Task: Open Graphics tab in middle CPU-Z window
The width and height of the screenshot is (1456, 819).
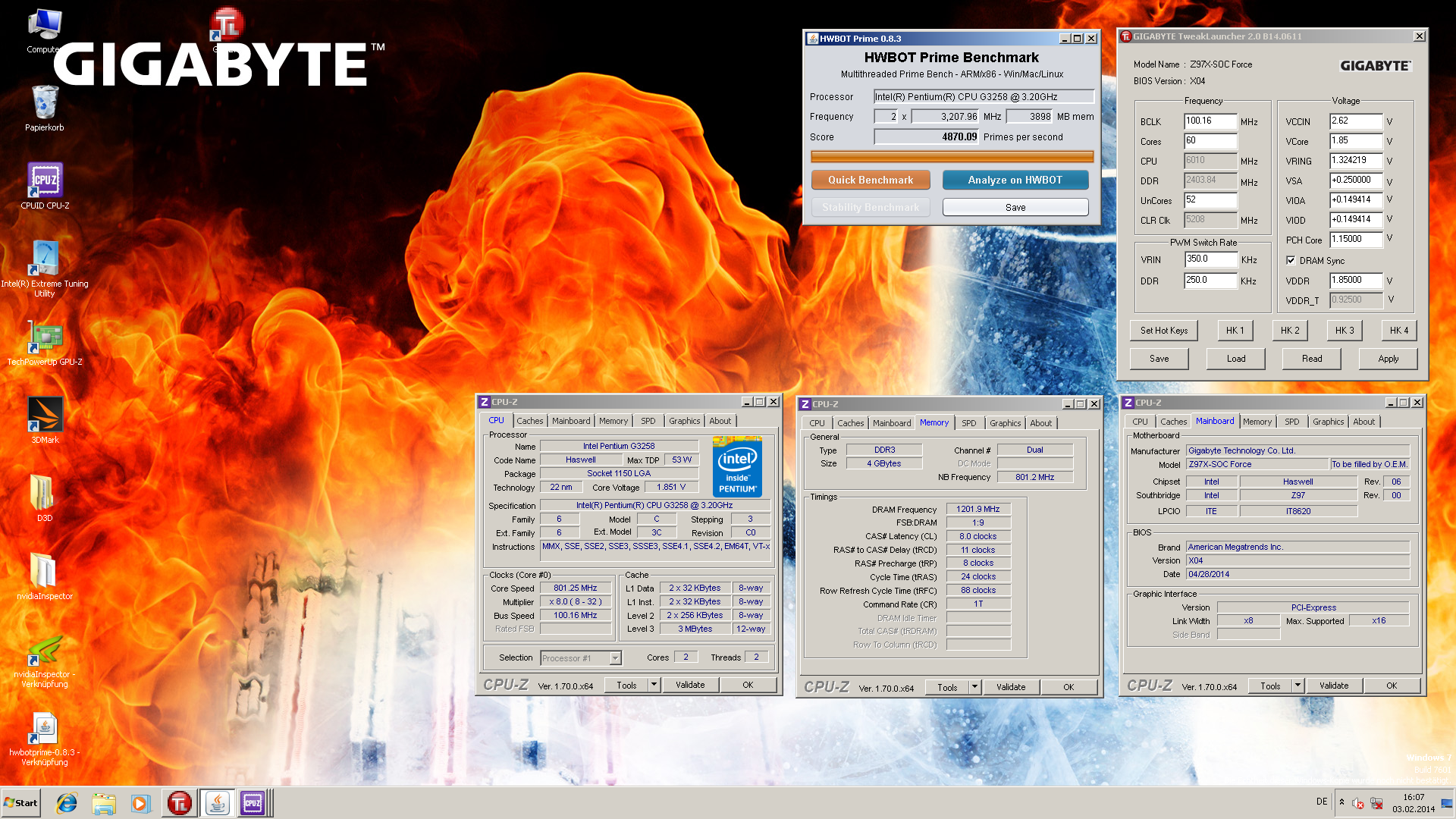Action: (x=1005, y=423)
